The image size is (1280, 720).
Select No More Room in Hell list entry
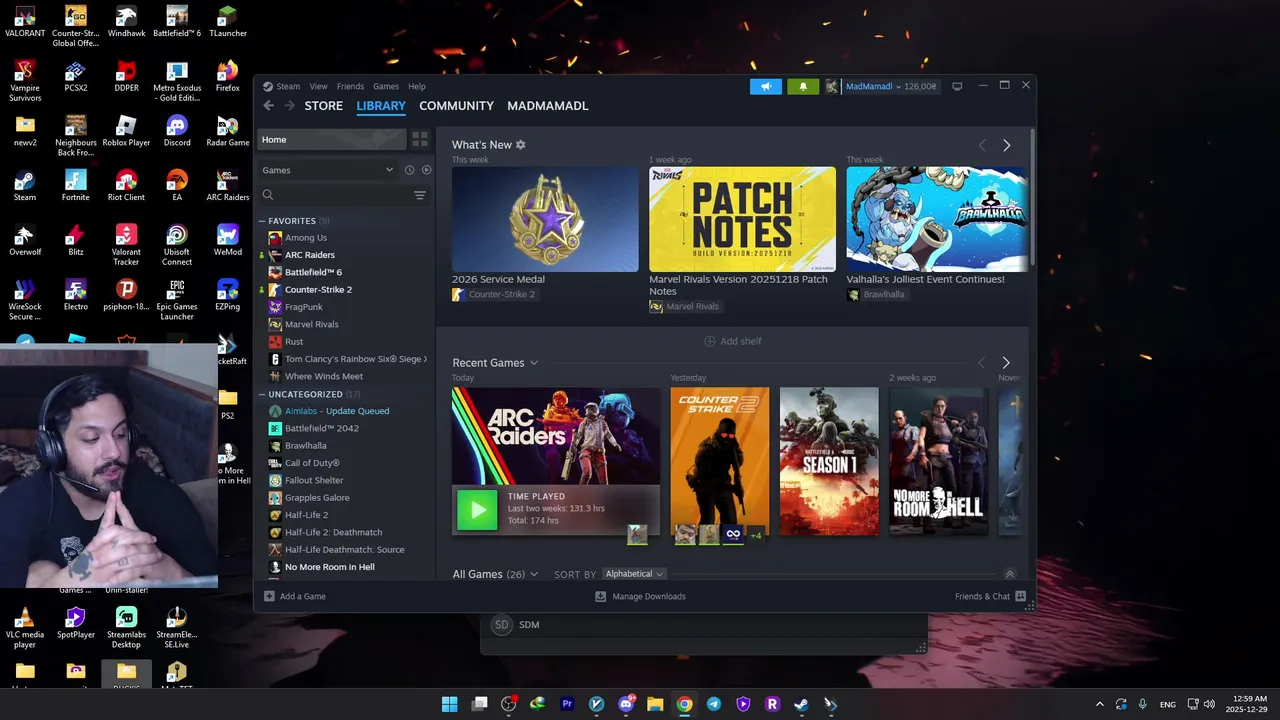pos(329,567)
